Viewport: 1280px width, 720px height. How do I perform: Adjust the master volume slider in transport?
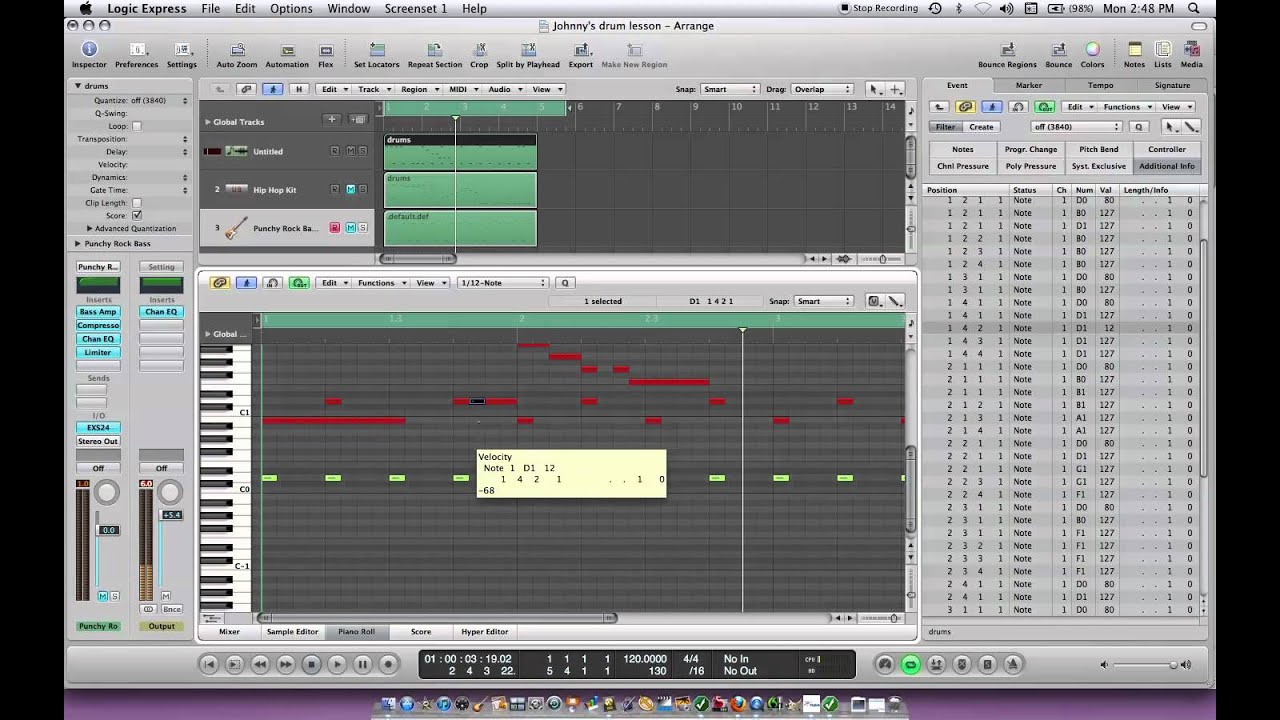(1145, 664)
